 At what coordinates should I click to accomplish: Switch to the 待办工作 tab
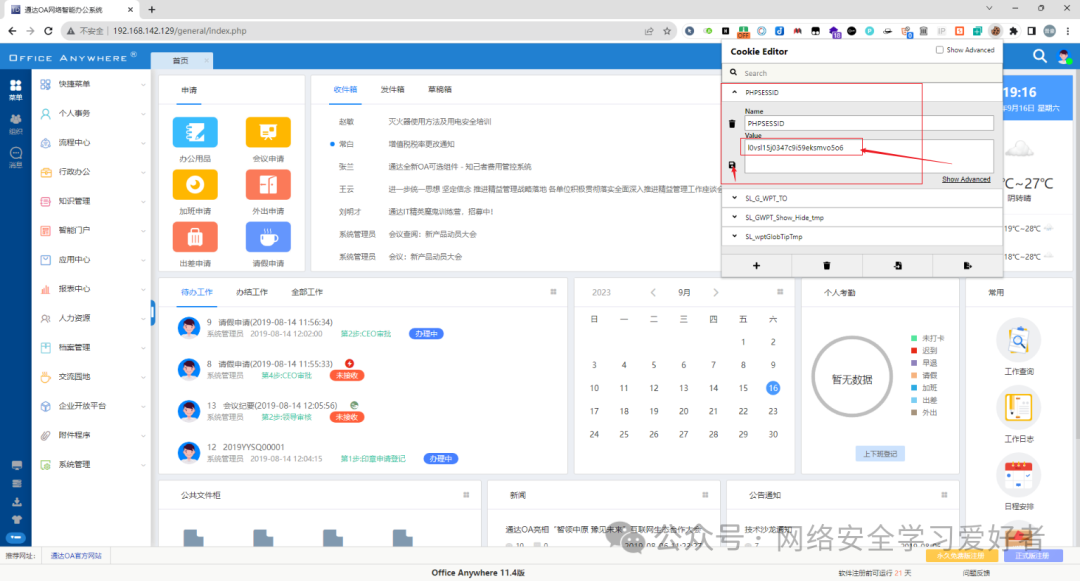196,293
